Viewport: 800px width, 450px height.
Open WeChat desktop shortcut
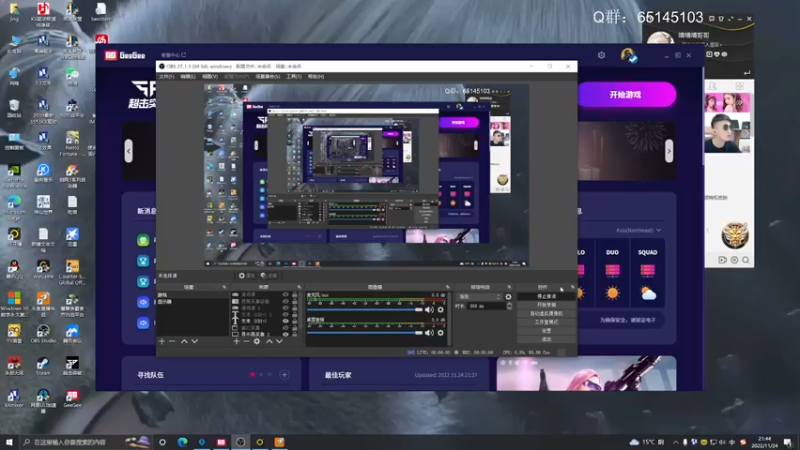pyautogui.click(x=72, y=77)
